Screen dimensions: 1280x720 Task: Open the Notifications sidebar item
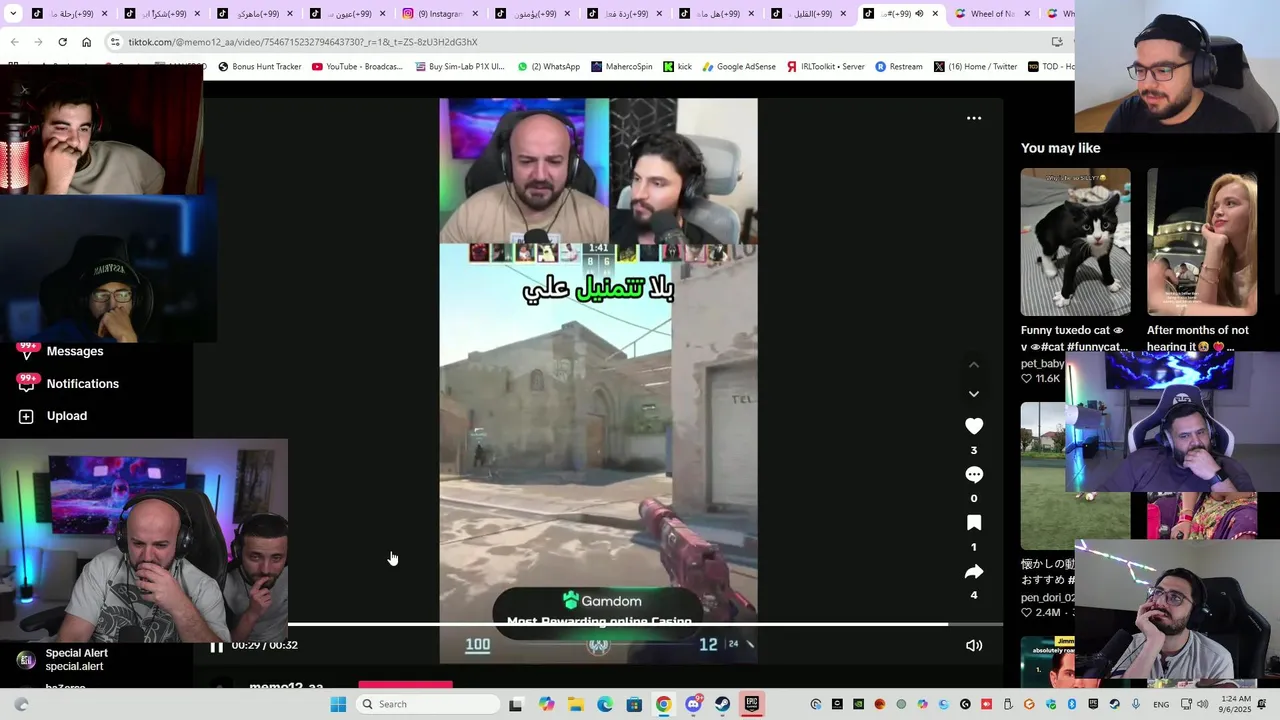pos(68,384)
